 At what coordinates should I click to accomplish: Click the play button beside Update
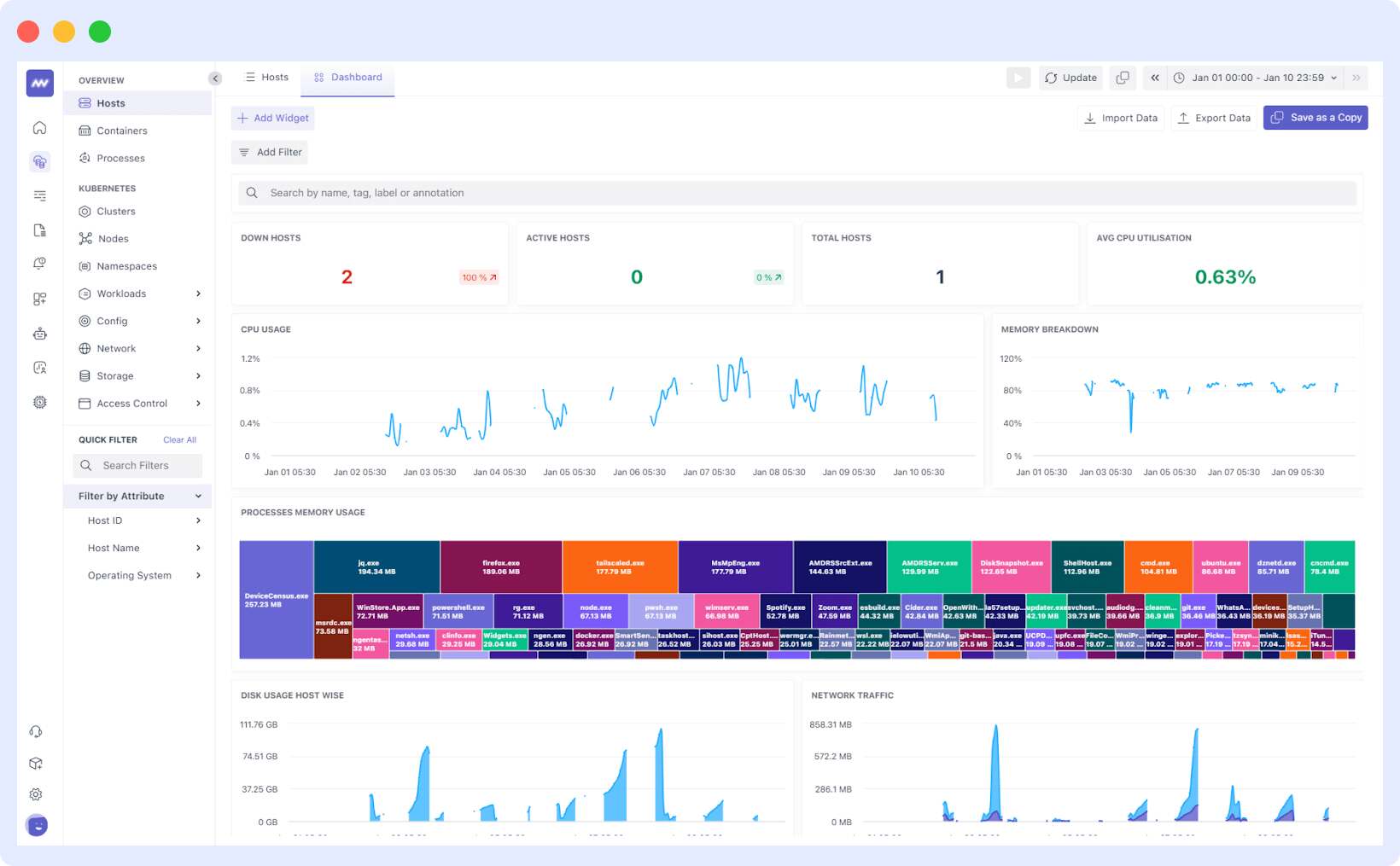(x=1018, y=77)
